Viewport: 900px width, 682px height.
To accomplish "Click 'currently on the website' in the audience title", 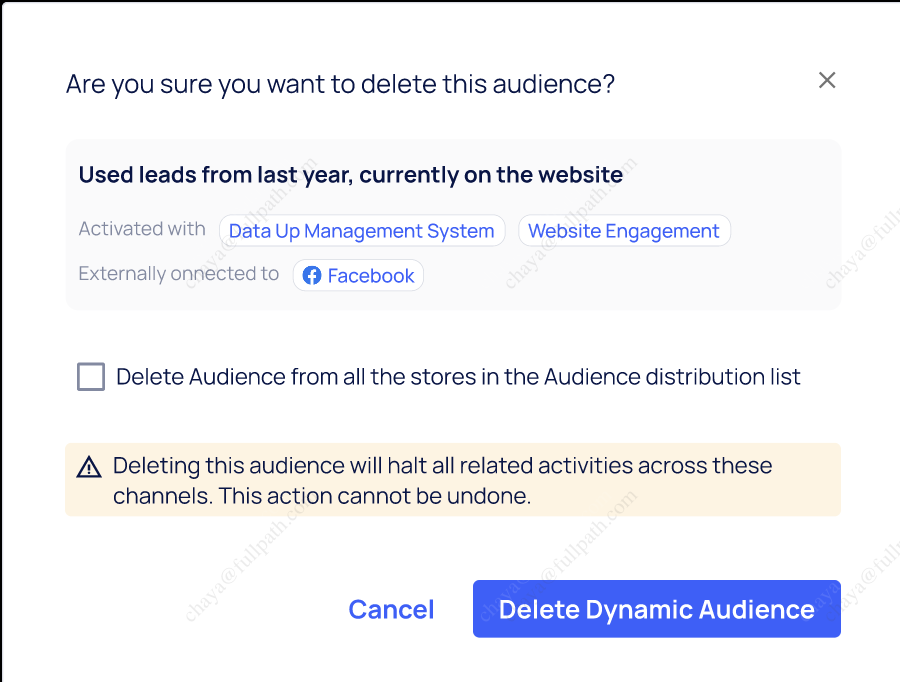I will pos(491,175).
